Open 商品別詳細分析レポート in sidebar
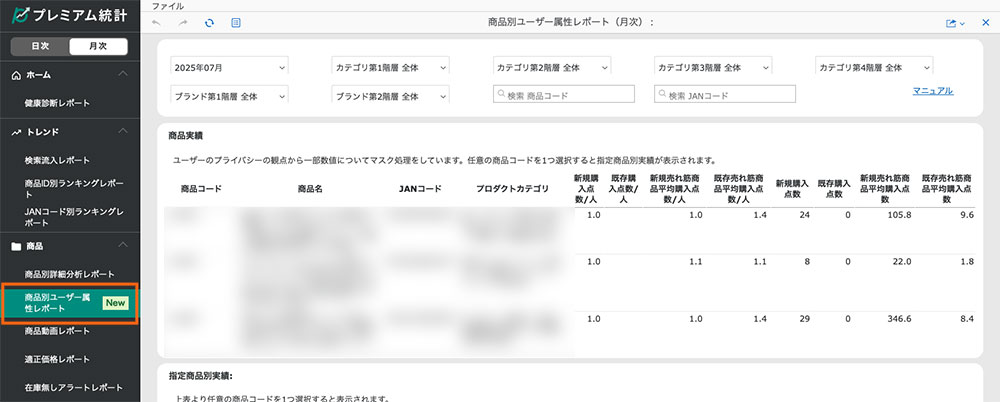This screenshot has height=402, width=1000. coord(69,274)
